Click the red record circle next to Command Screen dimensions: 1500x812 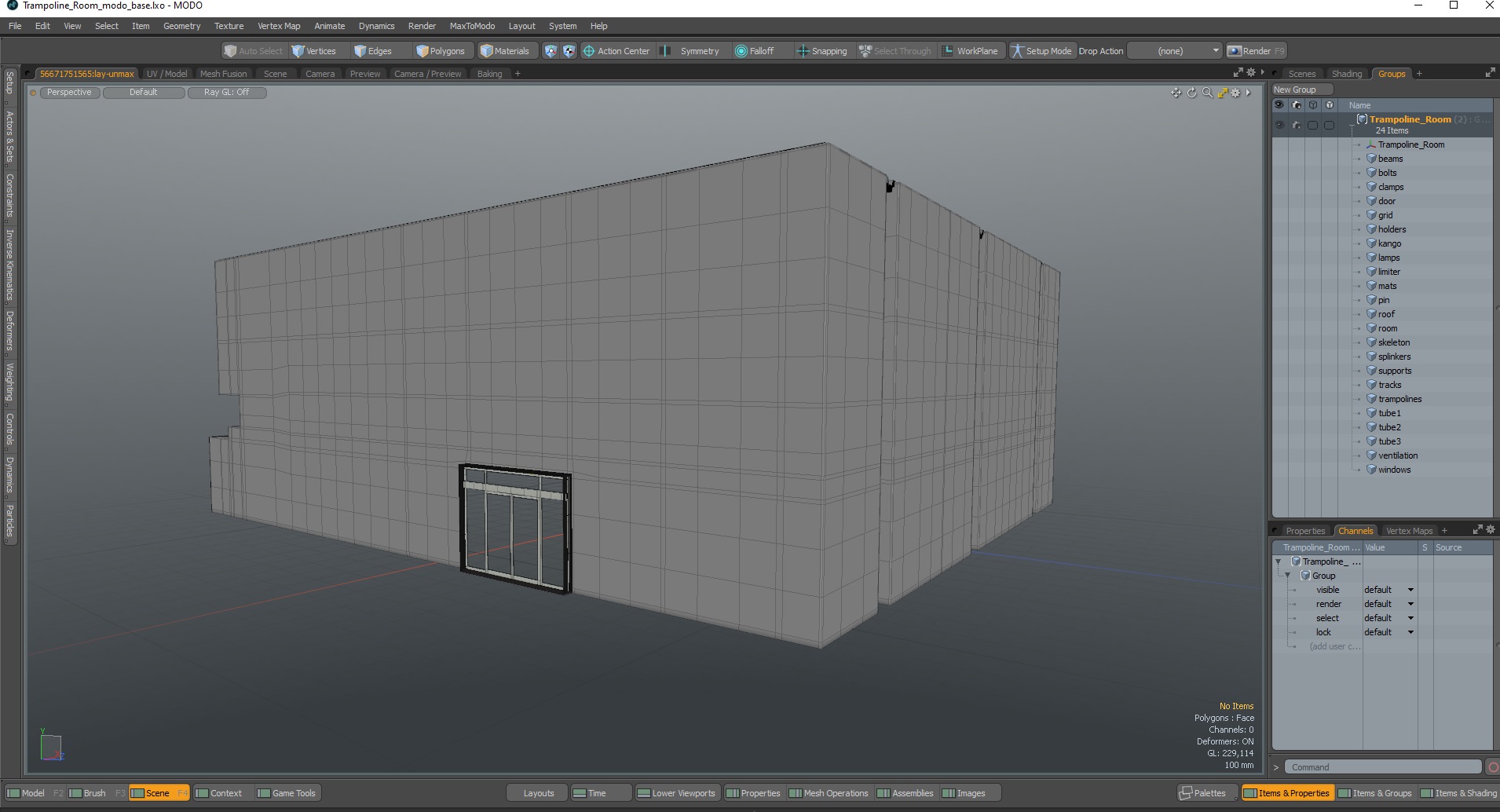[1492, 767]
